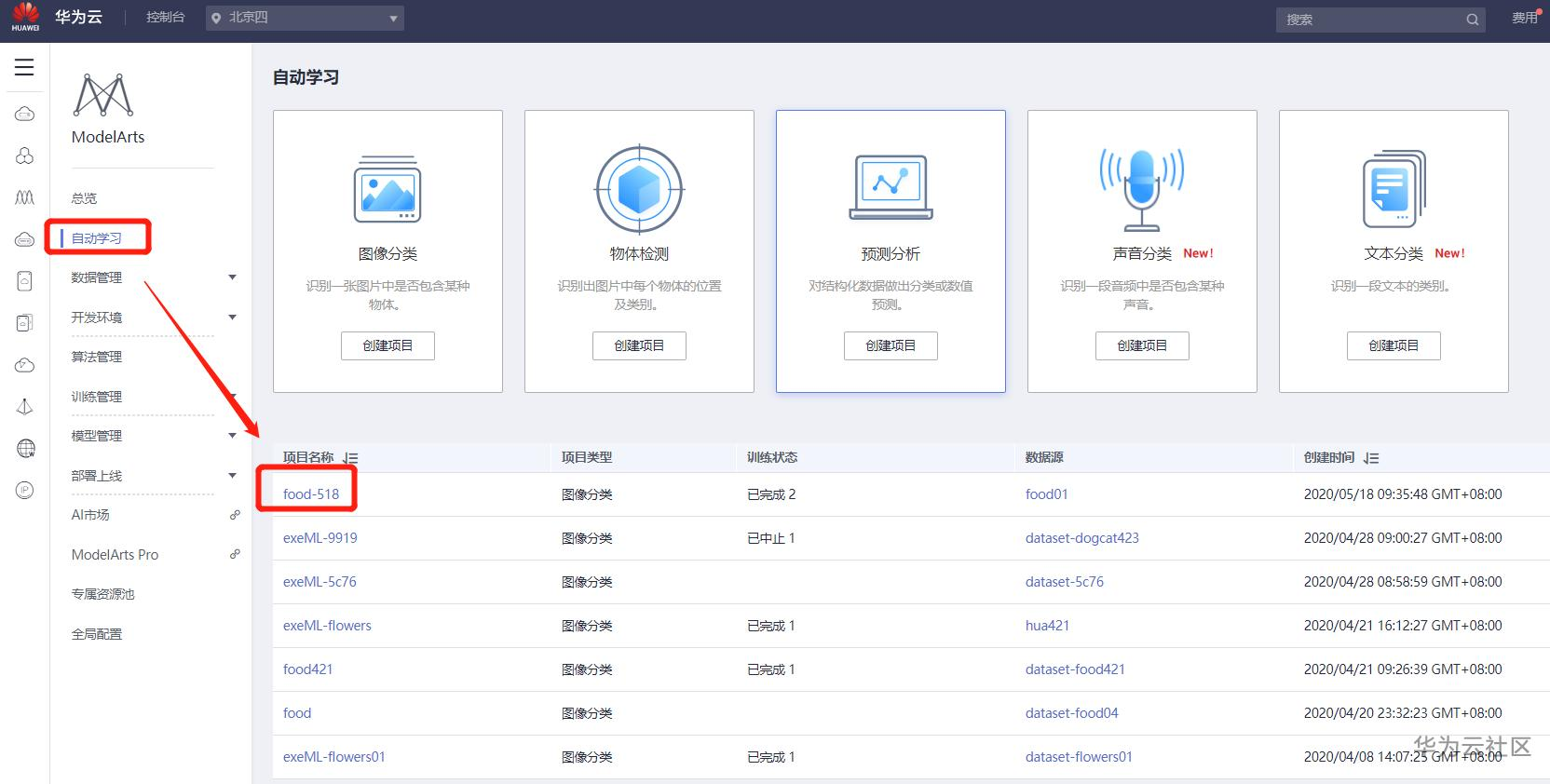
Task: Click the 数据源 column header
Action: point(1044,457)
